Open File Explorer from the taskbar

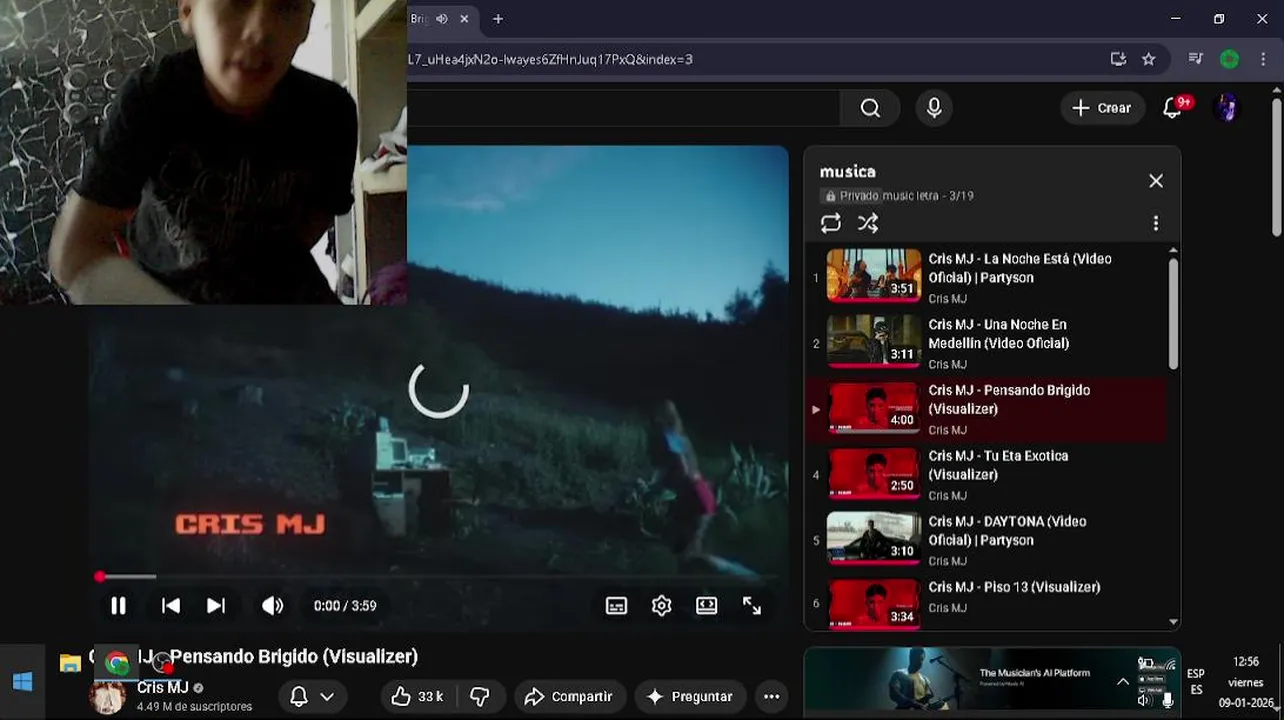70,663
